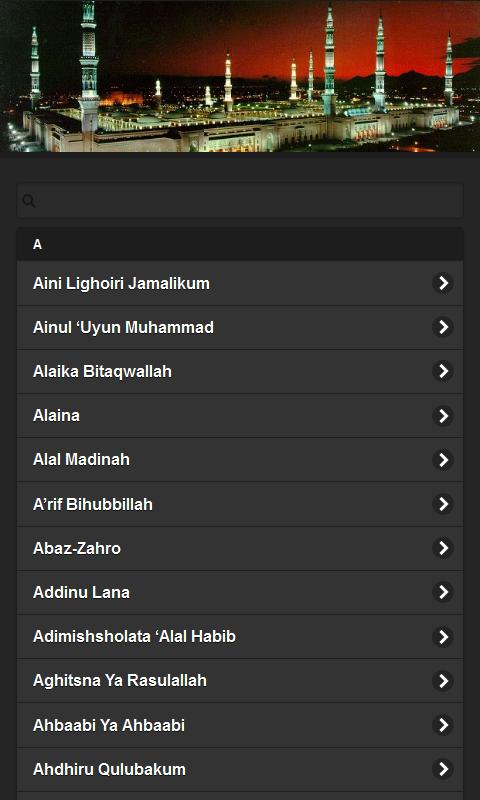Click inside the search text field

pos(240,201)
